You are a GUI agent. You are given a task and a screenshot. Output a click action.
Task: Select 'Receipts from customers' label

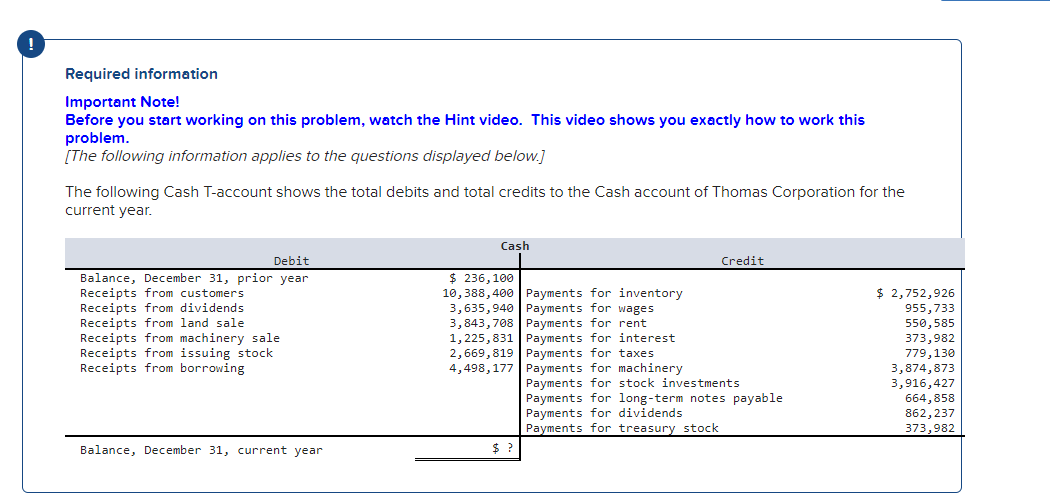point(162,293)
